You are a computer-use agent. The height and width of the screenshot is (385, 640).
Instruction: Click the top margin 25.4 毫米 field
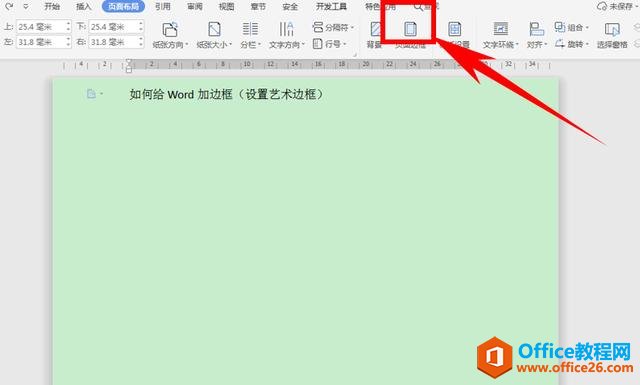(x=40, y=27)
